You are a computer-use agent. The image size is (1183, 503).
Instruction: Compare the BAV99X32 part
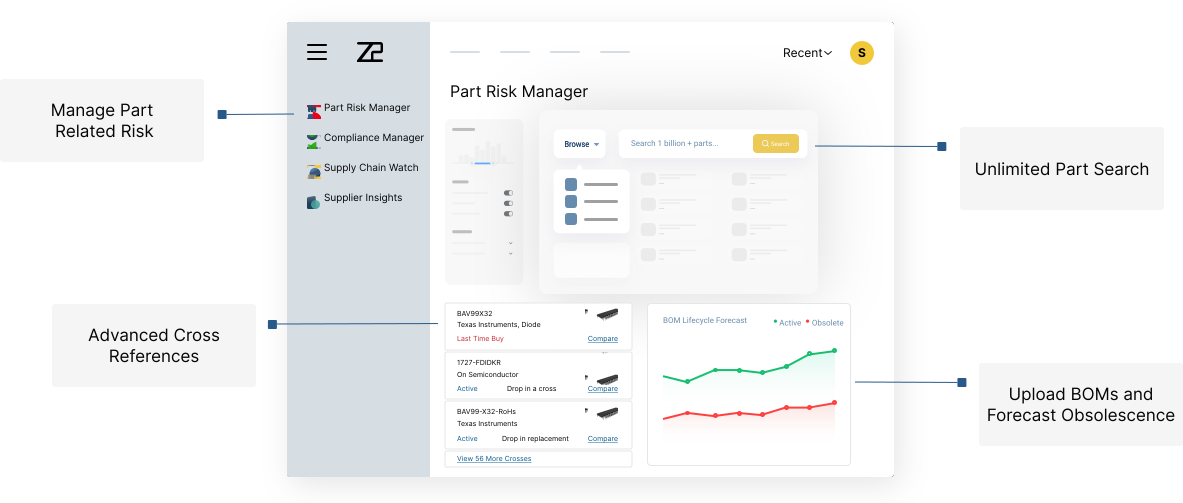[x=602, y=339]
